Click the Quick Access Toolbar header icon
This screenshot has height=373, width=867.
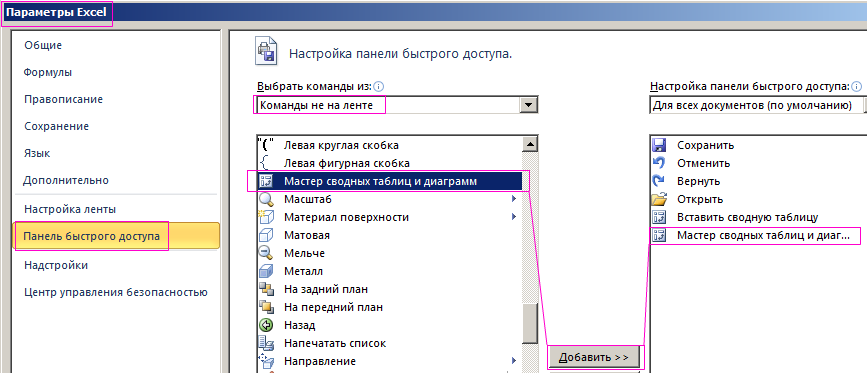click(265, 51)
